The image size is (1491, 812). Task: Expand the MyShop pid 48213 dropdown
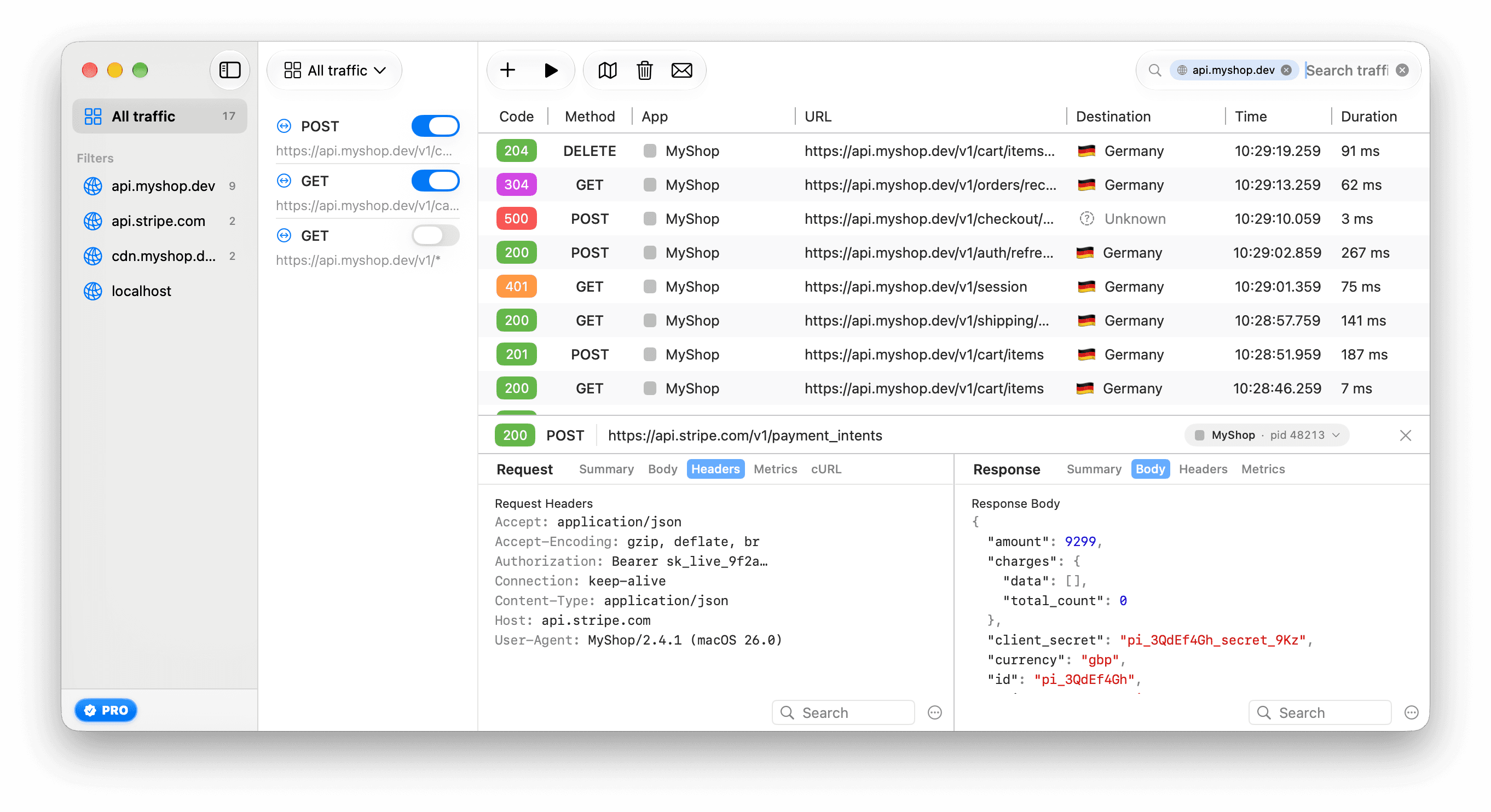coord(1267,435)
